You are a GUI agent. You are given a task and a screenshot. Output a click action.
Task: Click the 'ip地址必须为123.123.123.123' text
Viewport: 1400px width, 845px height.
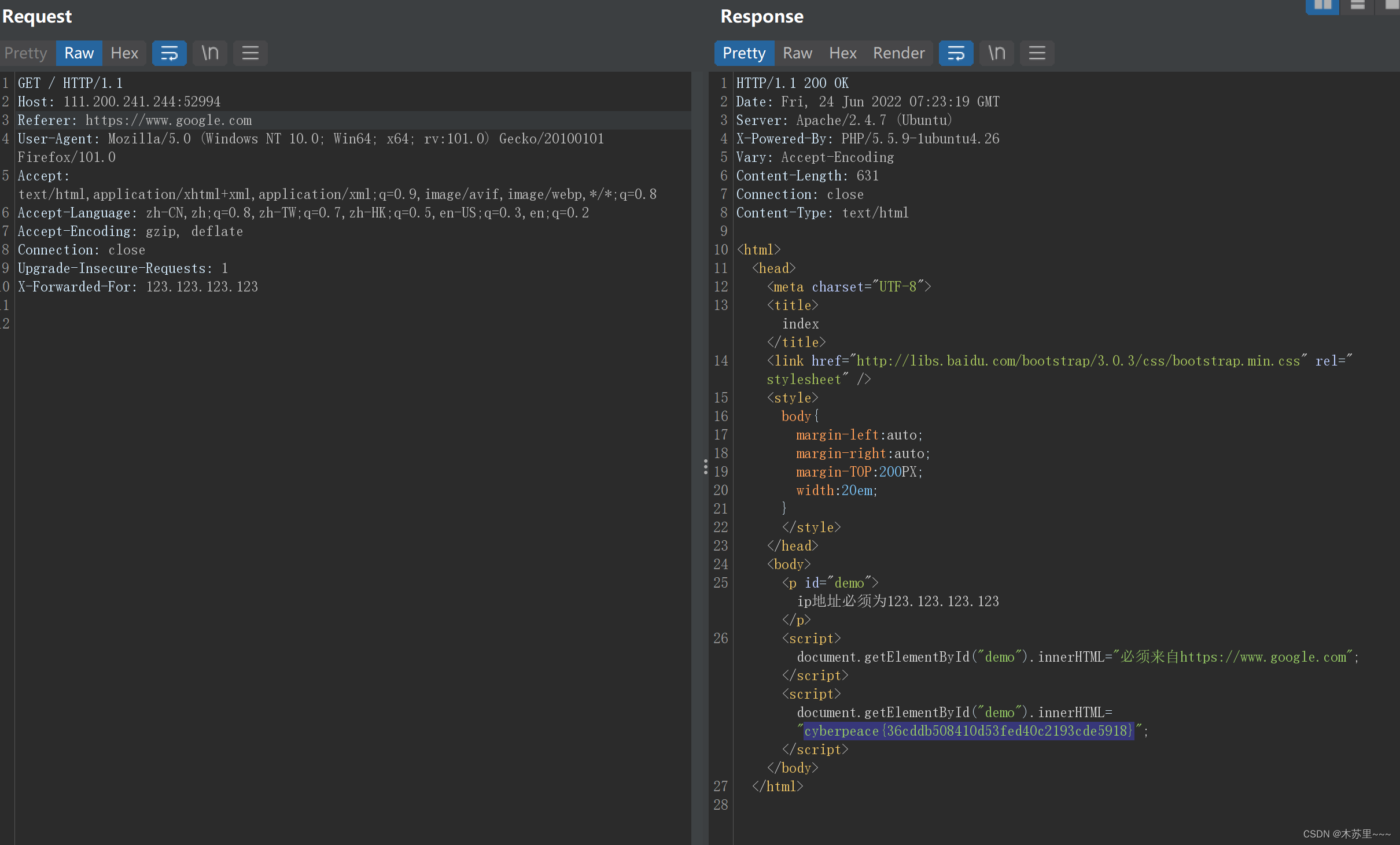(x=898, y=602)
